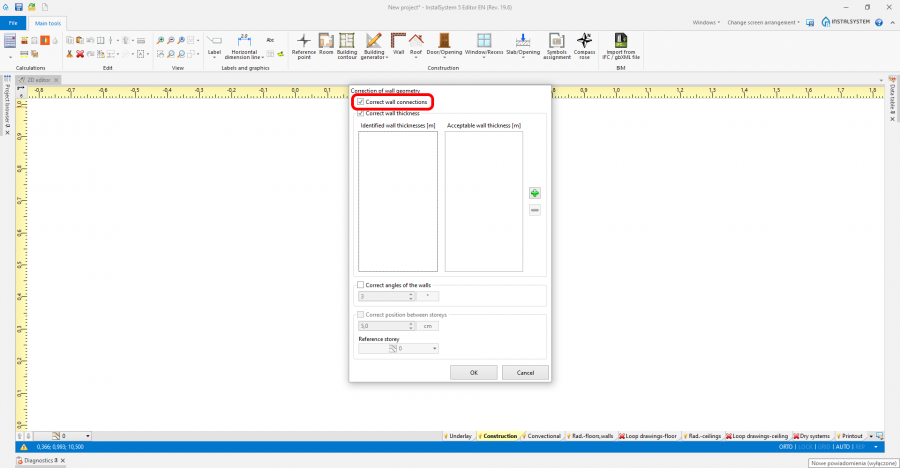Screen dimensions: 900x468
Task: Toggle the Correct wall thickness checkbox
Action: [361, 113]
